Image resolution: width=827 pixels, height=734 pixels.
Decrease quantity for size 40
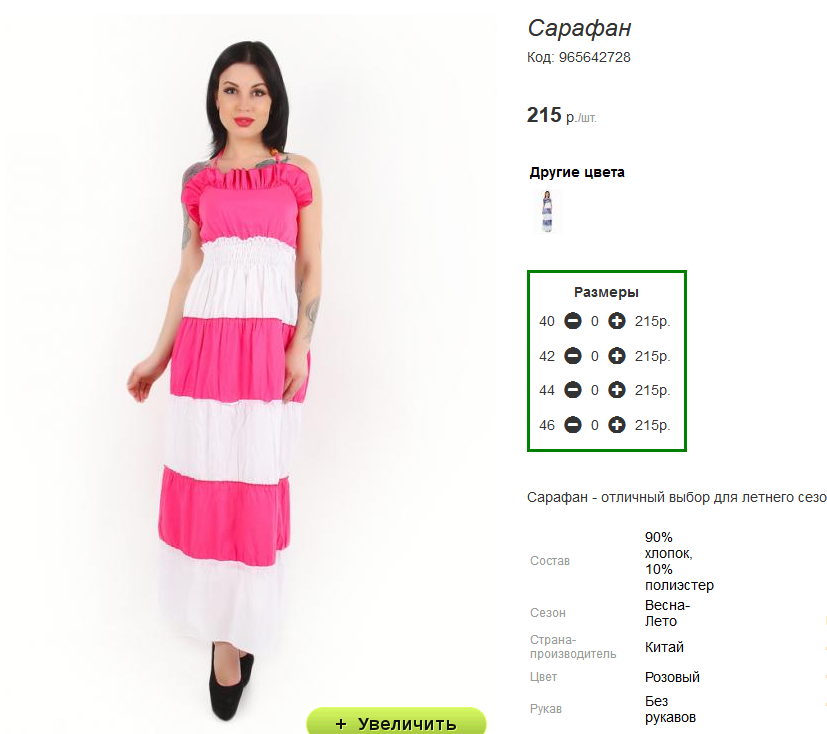point(573,321)
